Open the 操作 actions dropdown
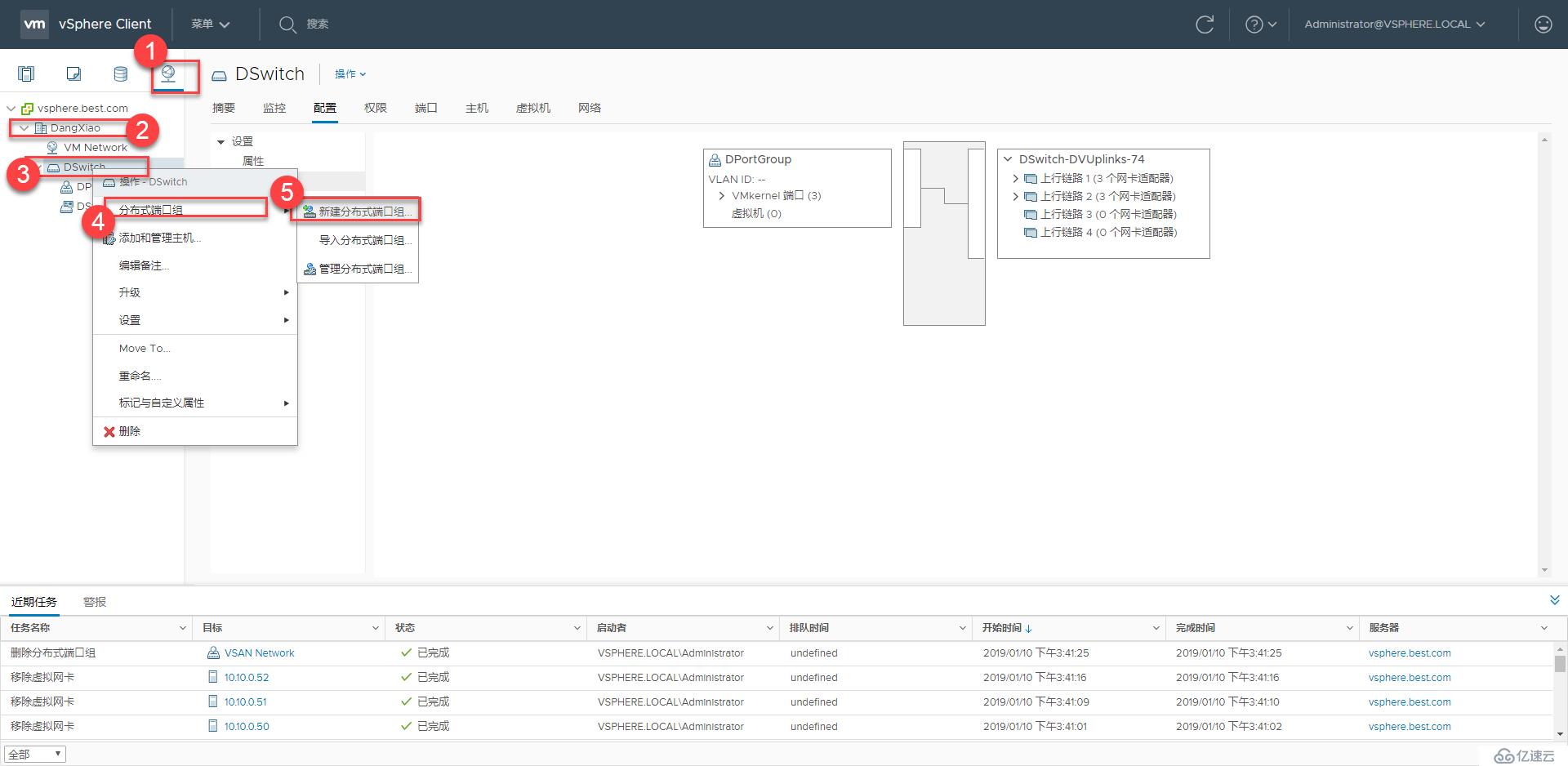The image size is (1568, 766). coord(350,74)
